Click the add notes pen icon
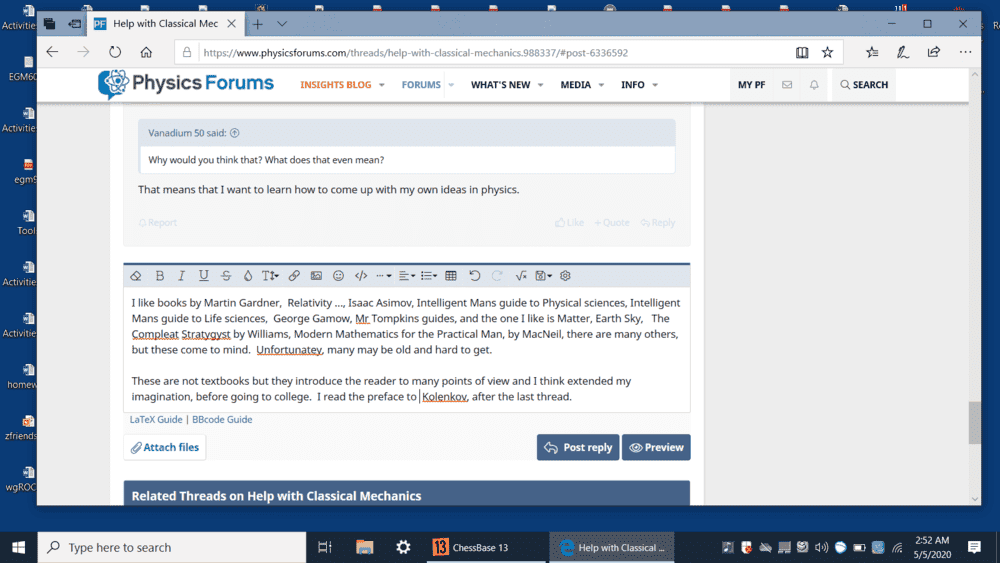 pos(902,53)
